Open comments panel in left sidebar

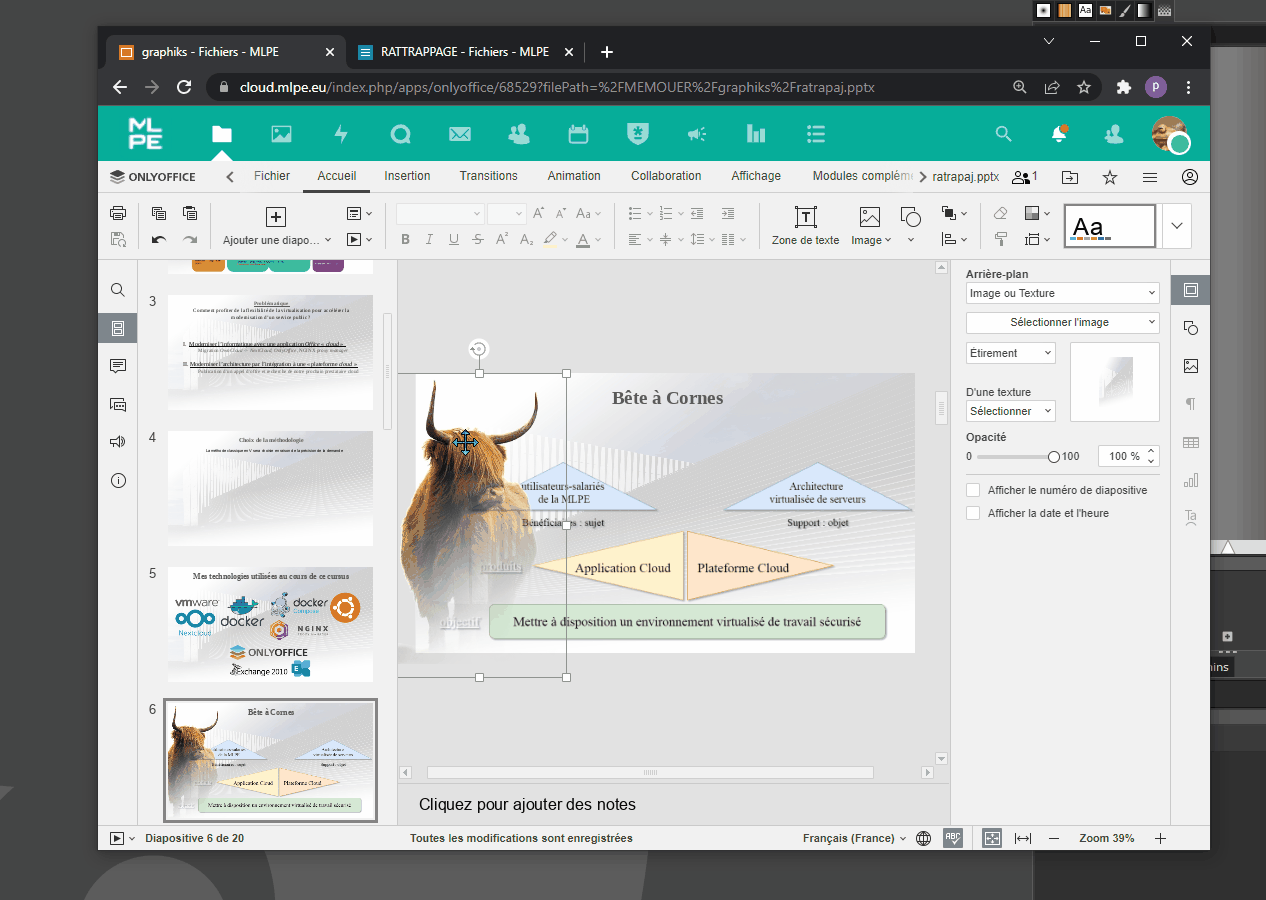(x=118, y=366)
